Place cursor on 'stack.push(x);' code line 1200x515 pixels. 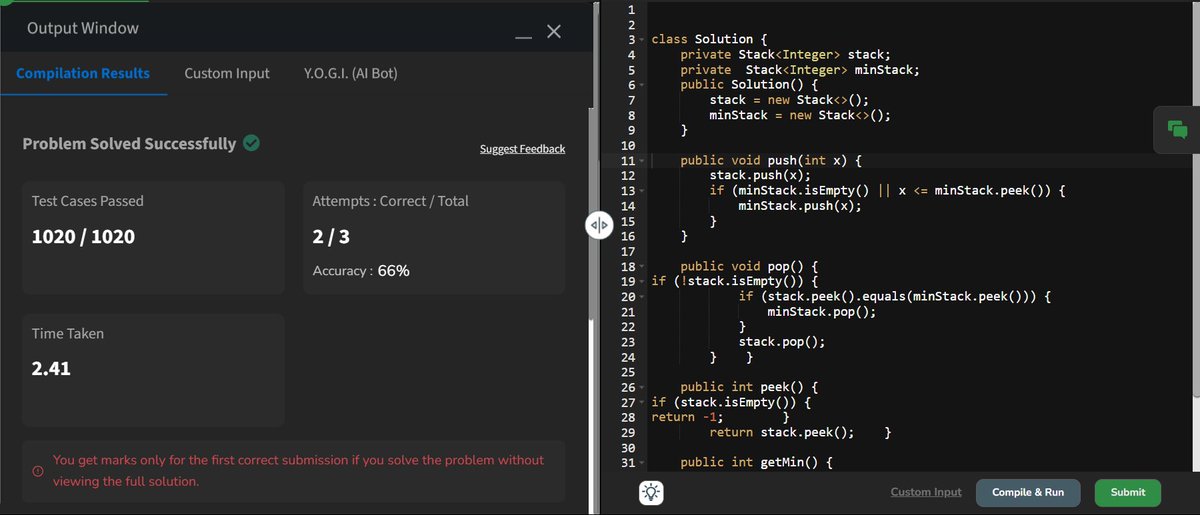(760, 176)
